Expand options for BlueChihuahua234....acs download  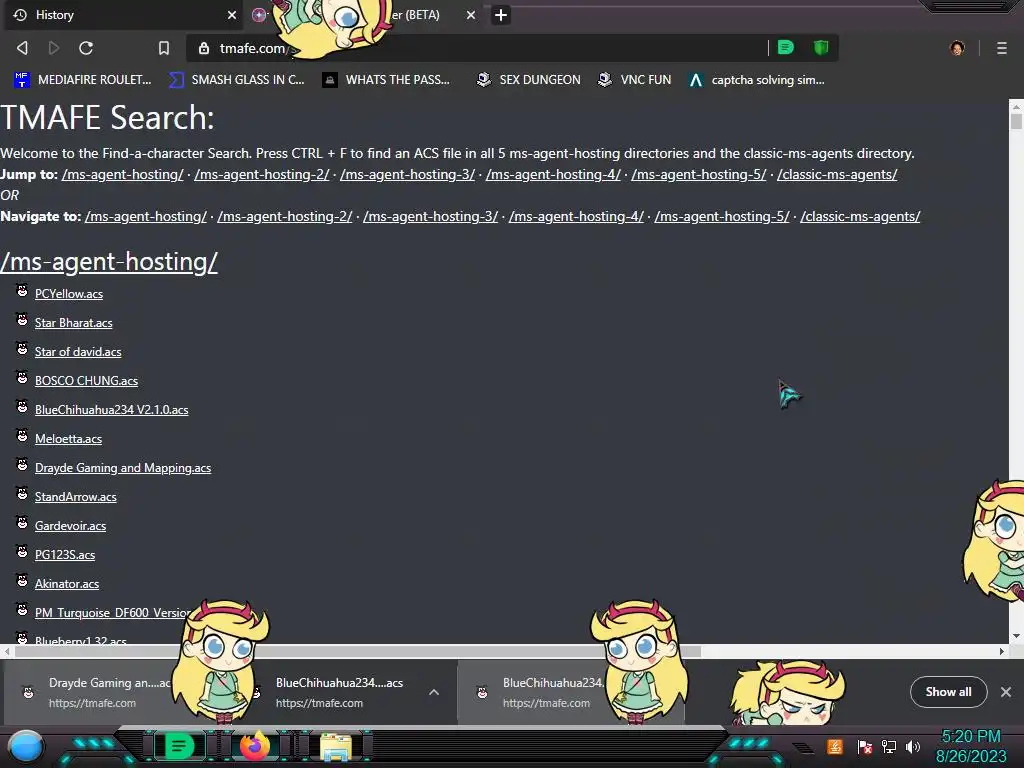[x=434, y=692]
